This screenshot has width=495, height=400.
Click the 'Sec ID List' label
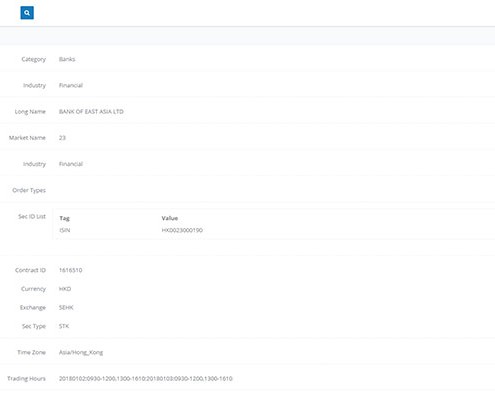pos(32,217)
